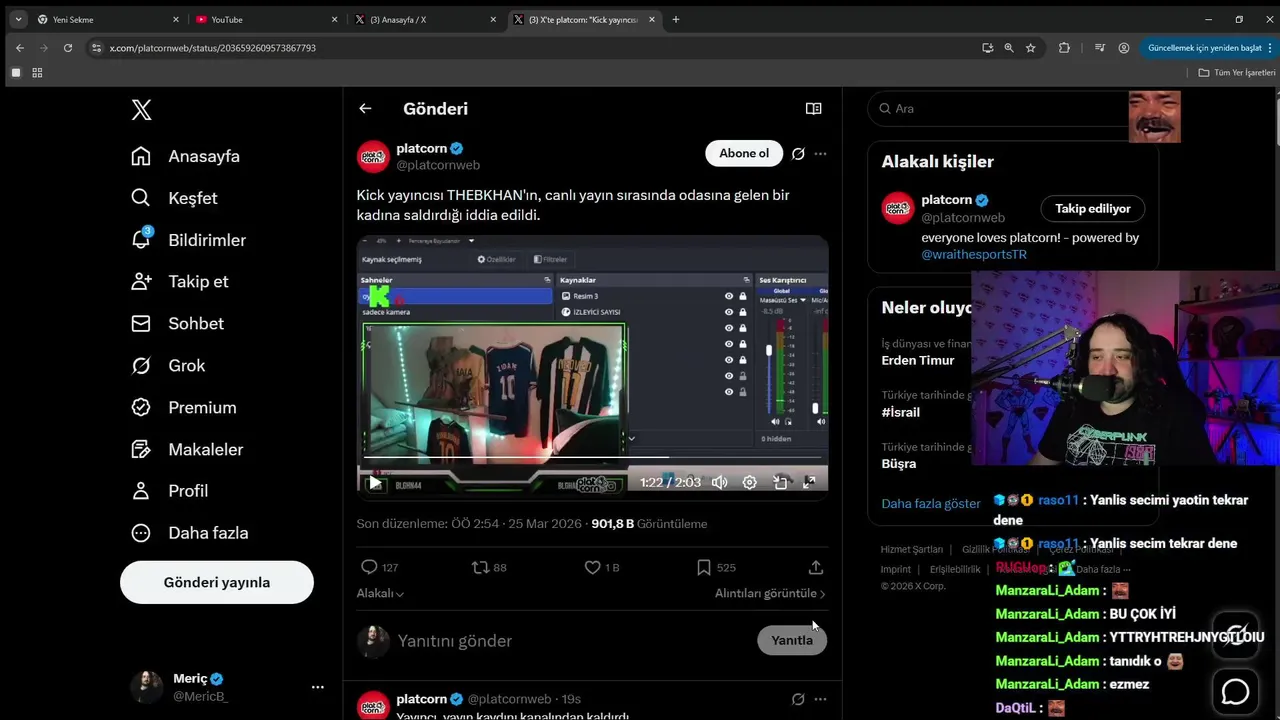Click Grok icon on reply post
The height and width of the screenshot is (720, 1280).
tap(798, 699)
